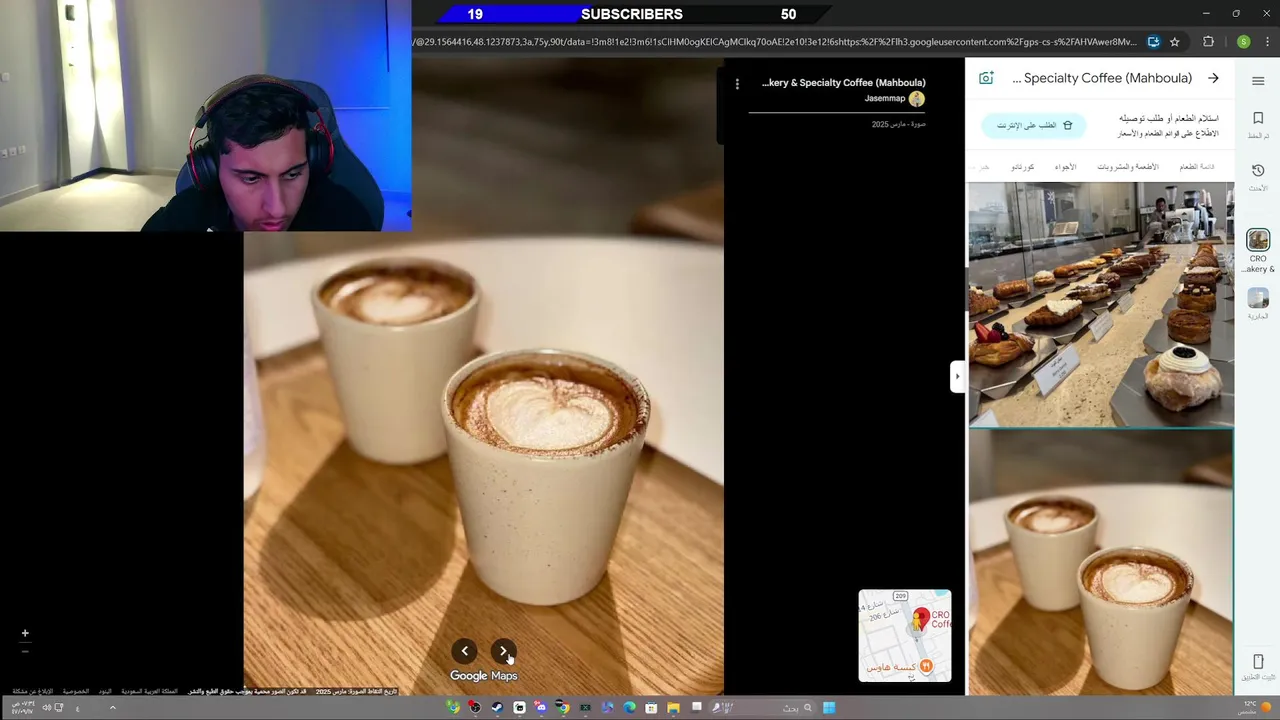The width and height of the screenshot is (1280, 720).
Task: Select the food menu category tab
Action: (x=1197, y=167)
